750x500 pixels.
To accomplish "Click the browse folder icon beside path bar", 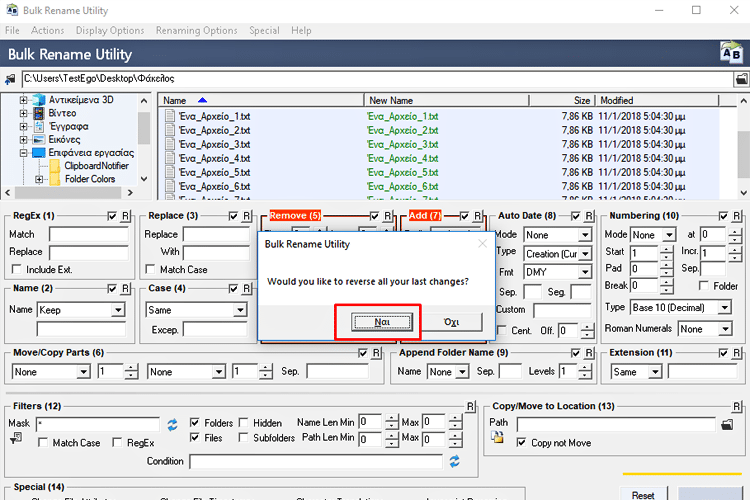I will coord(741,79).
